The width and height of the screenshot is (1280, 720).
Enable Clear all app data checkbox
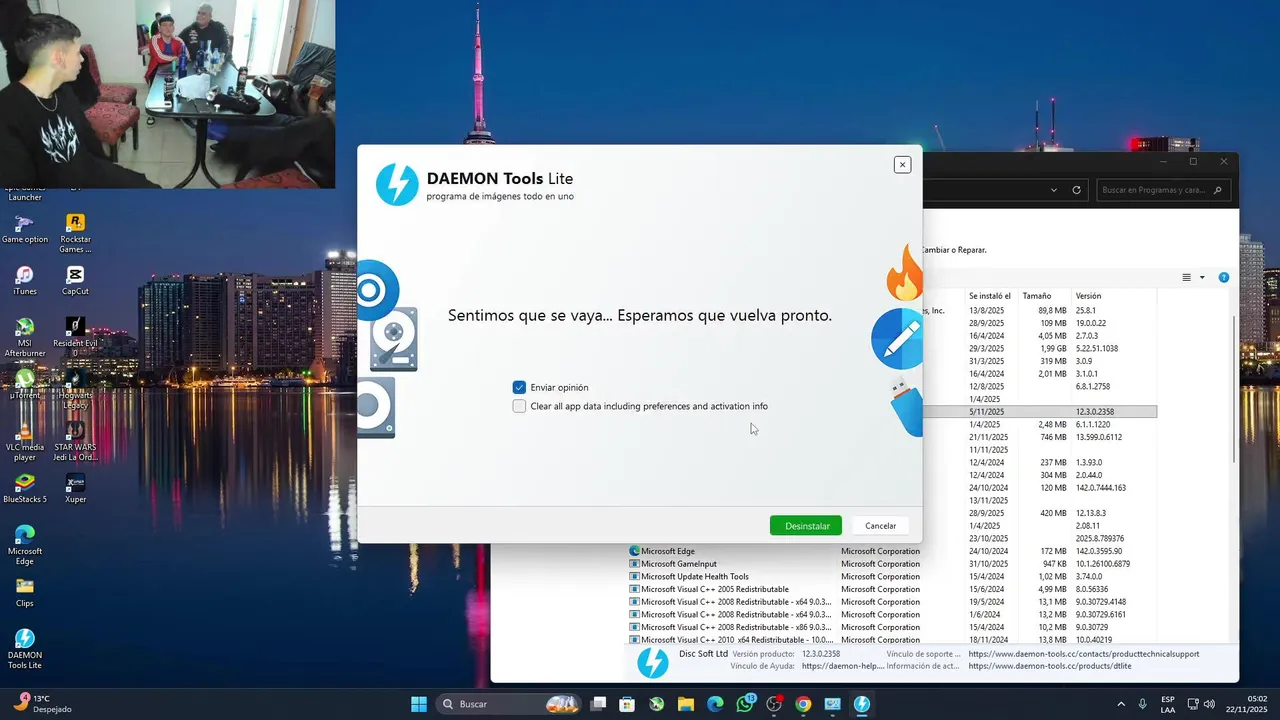(x=519, y=406)
